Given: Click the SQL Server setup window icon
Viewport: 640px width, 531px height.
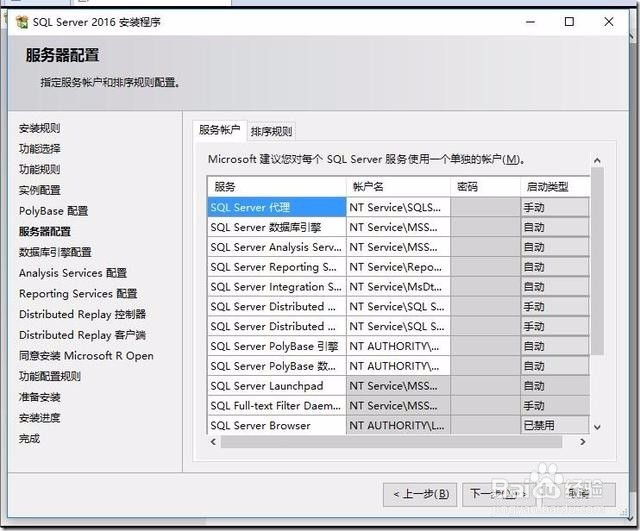Looking at the screenshot, I should (22, 22).
